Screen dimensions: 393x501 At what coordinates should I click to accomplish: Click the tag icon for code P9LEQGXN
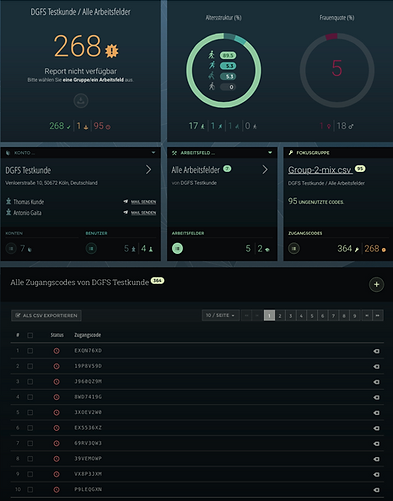point(376,490)
